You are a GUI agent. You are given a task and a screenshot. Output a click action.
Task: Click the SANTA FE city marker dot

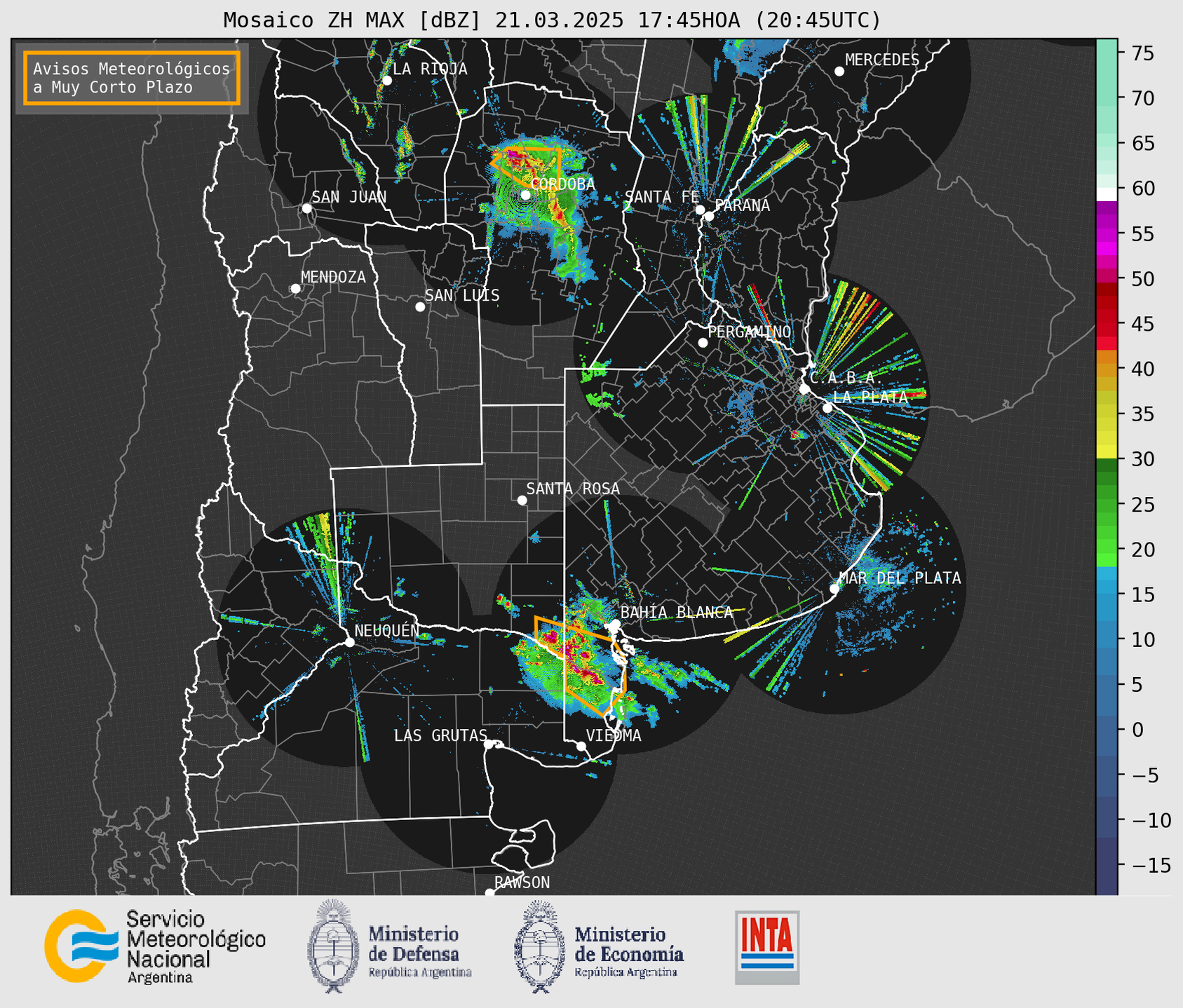[700, 210]
